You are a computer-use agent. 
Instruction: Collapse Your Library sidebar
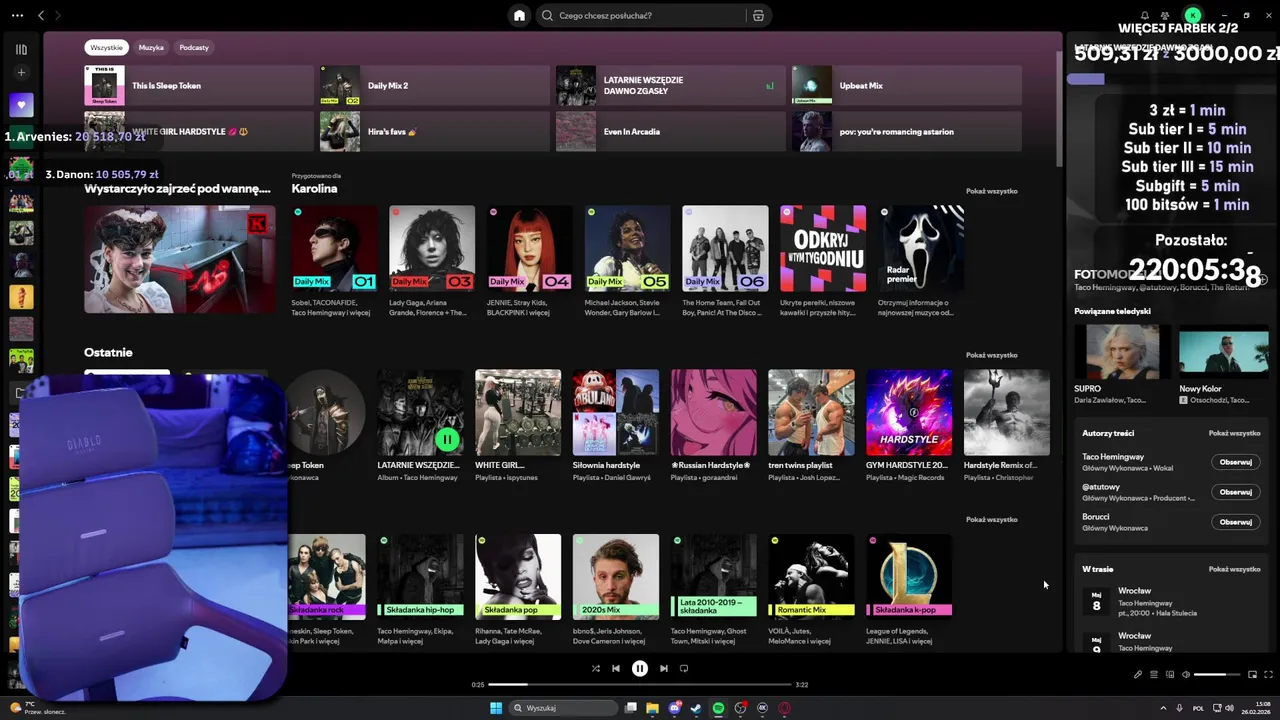point(21,49)
